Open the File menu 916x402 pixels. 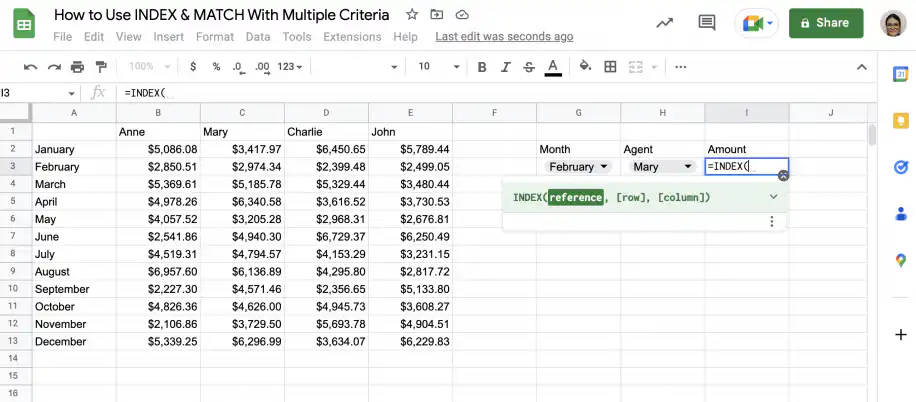click(x=62, y=37)
